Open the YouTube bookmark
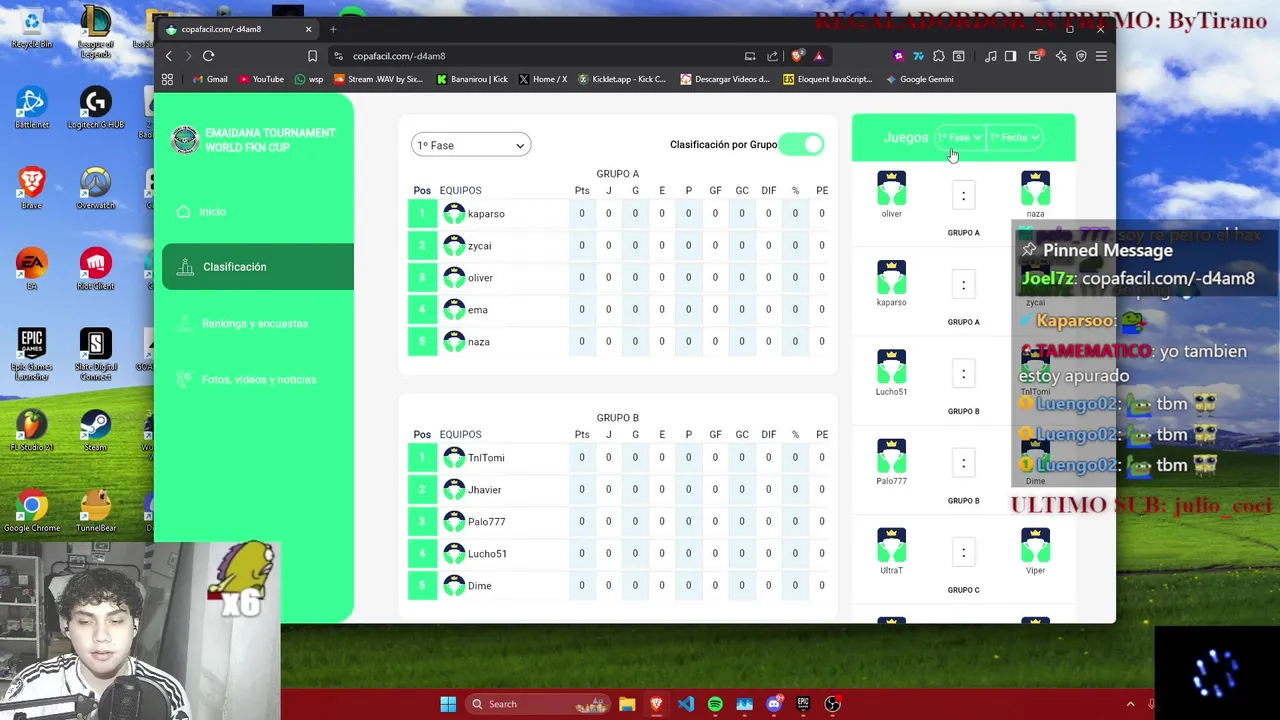1280x720 pixels. [x=261, y=79]
